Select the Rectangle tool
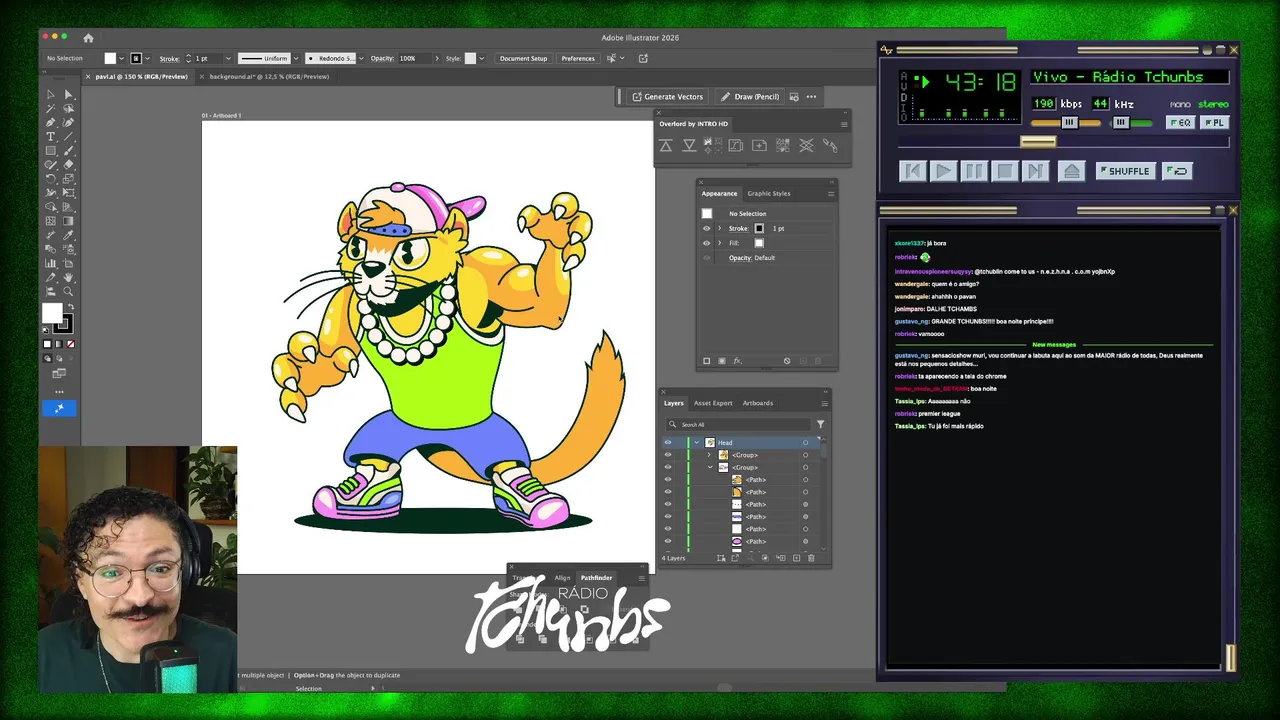Screen dimensions: 1280x720 coord(51,151)
